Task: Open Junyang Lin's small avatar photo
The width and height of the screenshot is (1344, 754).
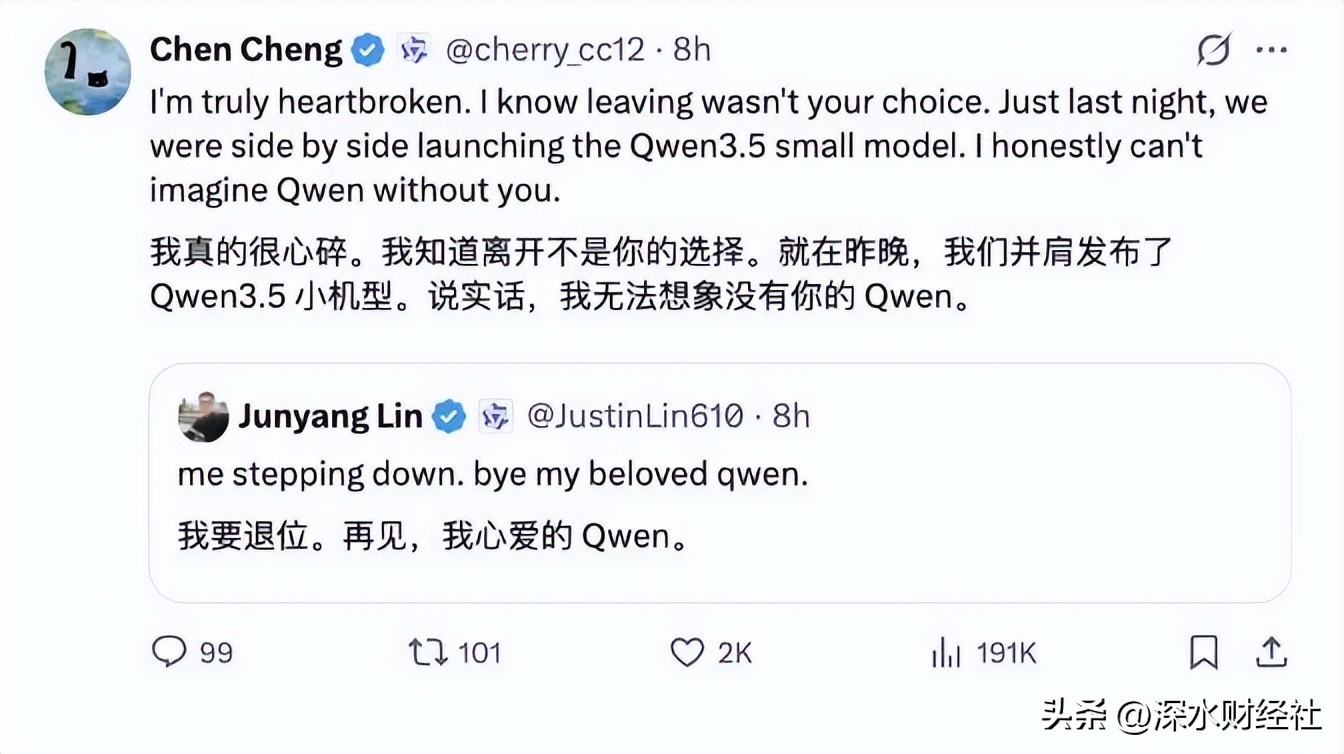Action: point(203,416)
